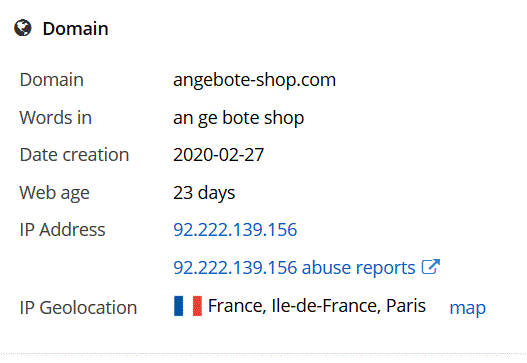Click the 2020-02-27 creation date value
The height and width of the screenshot is (363, 527).
coord(218,155)
